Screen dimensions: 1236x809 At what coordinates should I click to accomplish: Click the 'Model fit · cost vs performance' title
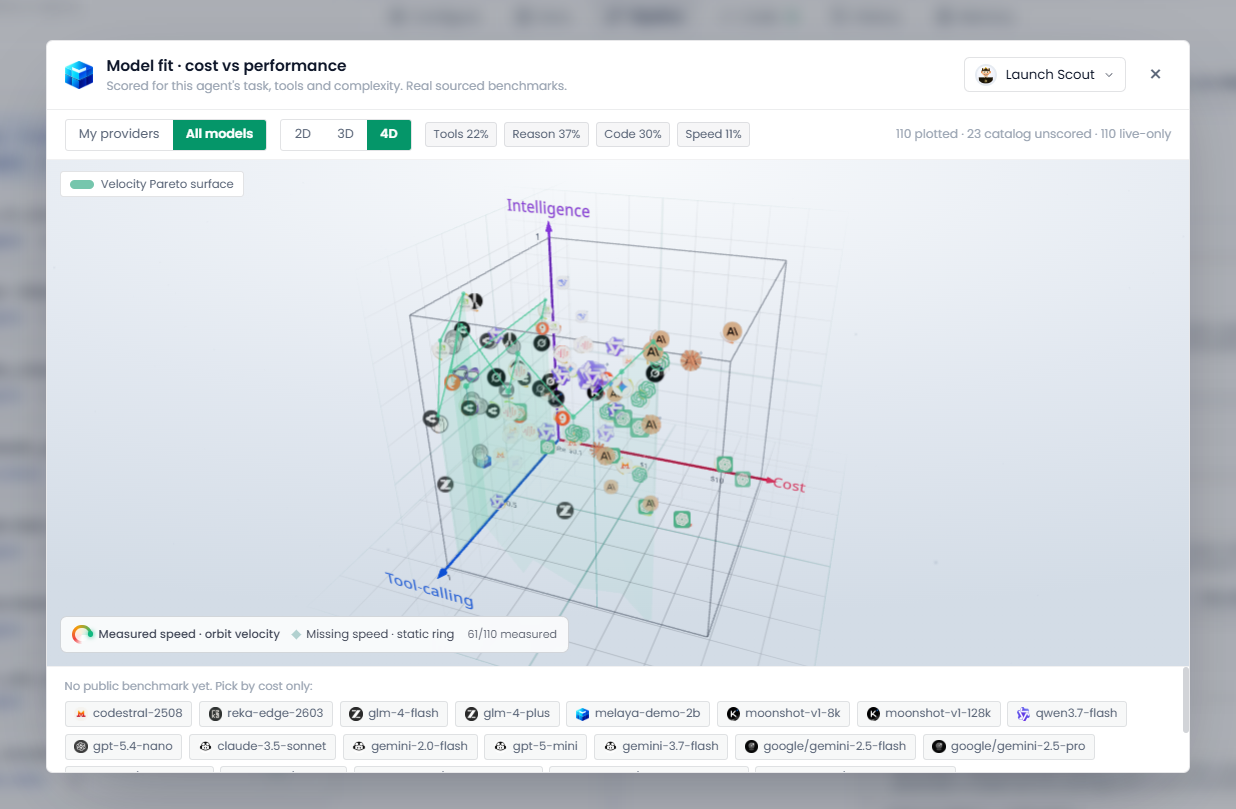pos(226,66)
